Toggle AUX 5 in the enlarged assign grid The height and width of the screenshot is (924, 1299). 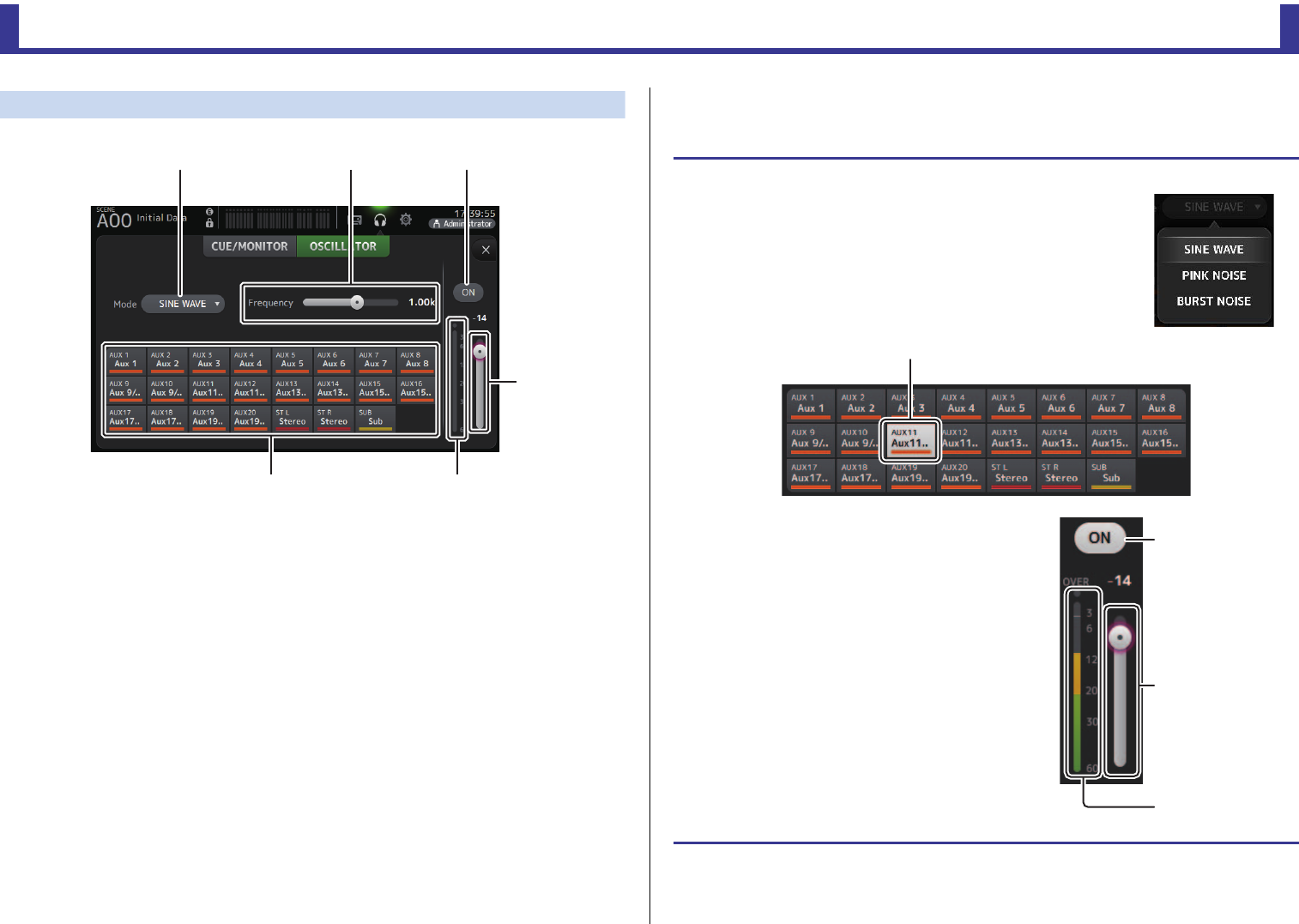(x=1011, y=405)
